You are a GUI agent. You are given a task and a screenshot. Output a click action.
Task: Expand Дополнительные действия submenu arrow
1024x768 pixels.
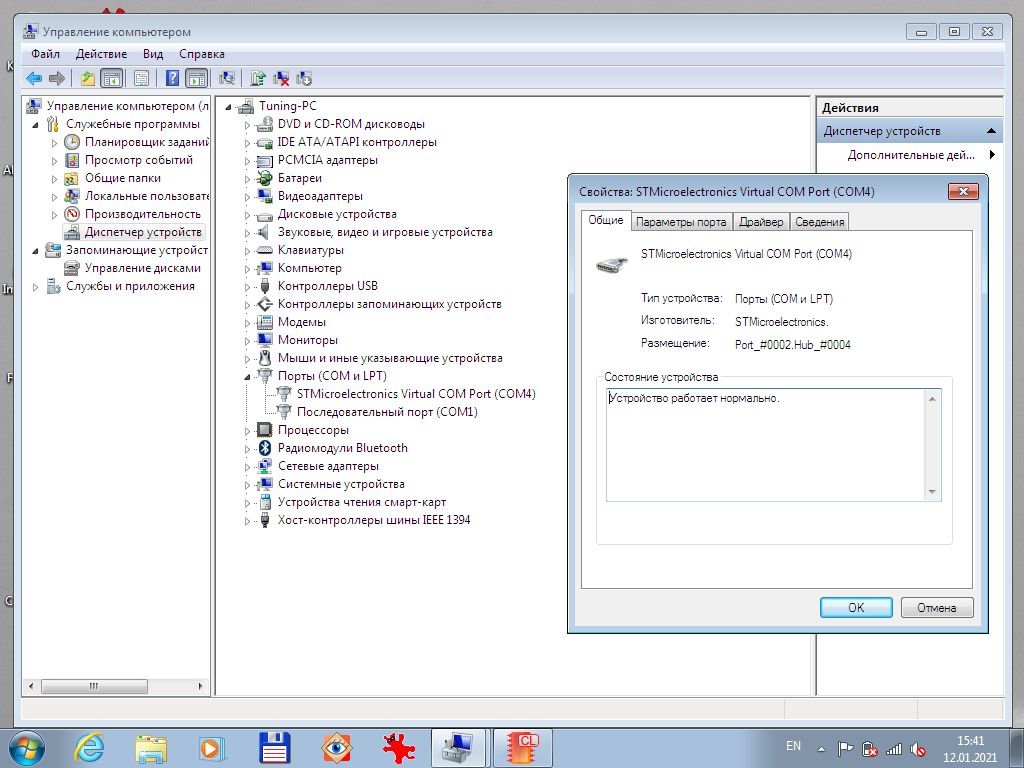(x=992, y=155)
